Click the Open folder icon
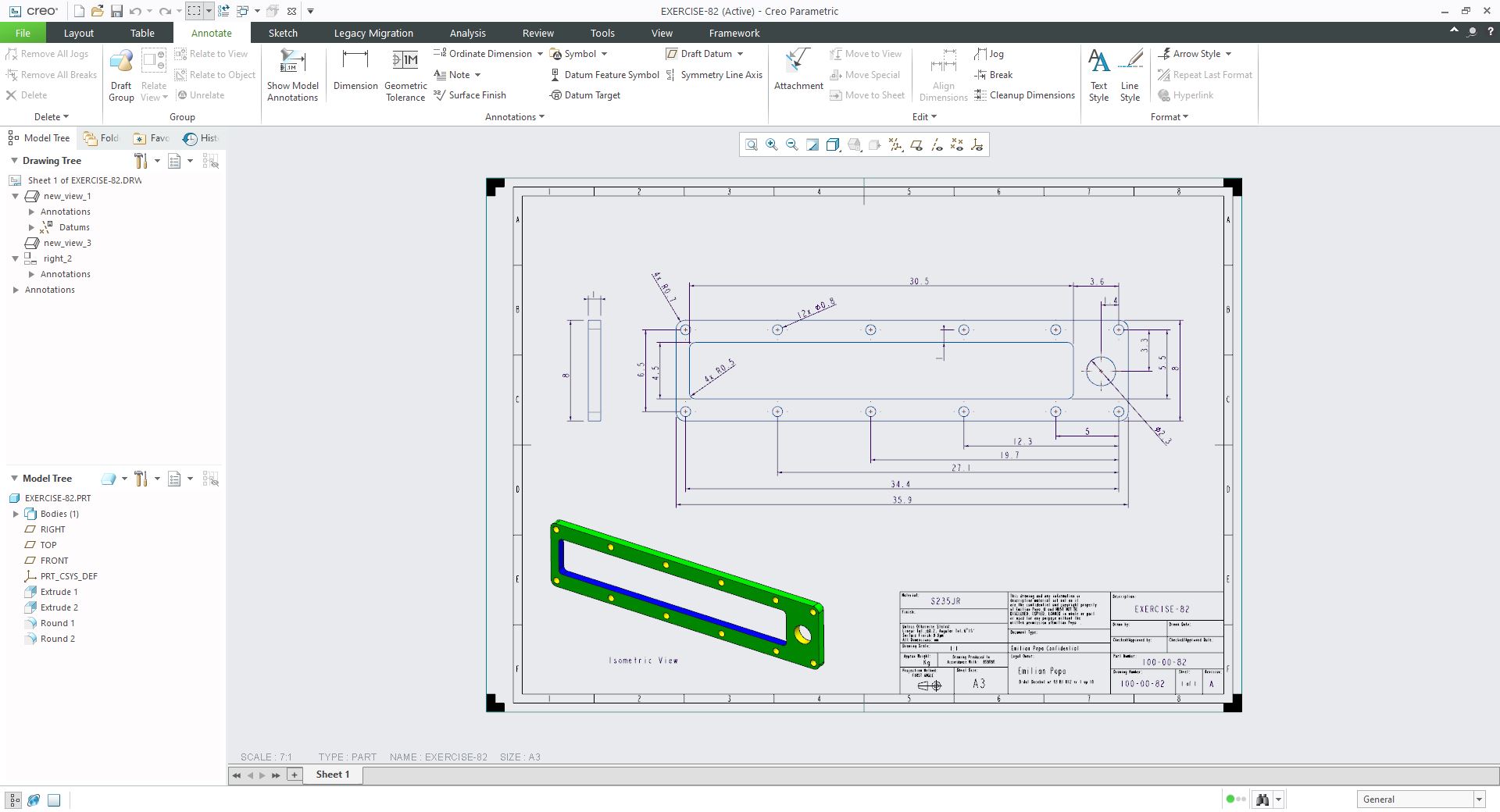 coord(98,11)
